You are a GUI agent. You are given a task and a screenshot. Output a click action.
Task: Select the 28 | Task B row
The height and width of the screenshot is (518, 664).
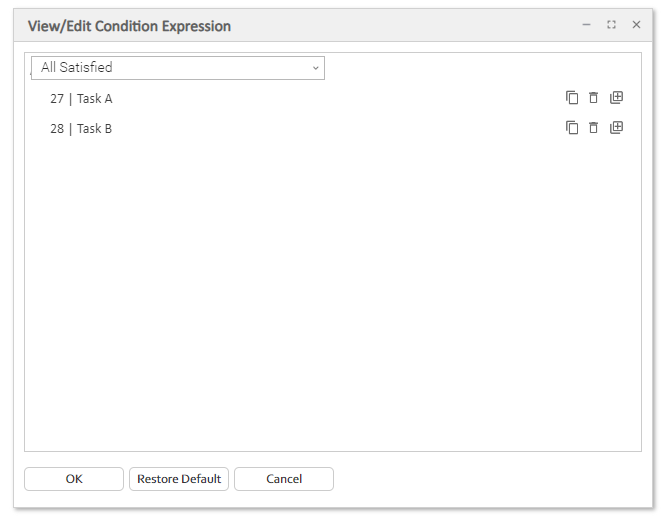coord(81,129)
